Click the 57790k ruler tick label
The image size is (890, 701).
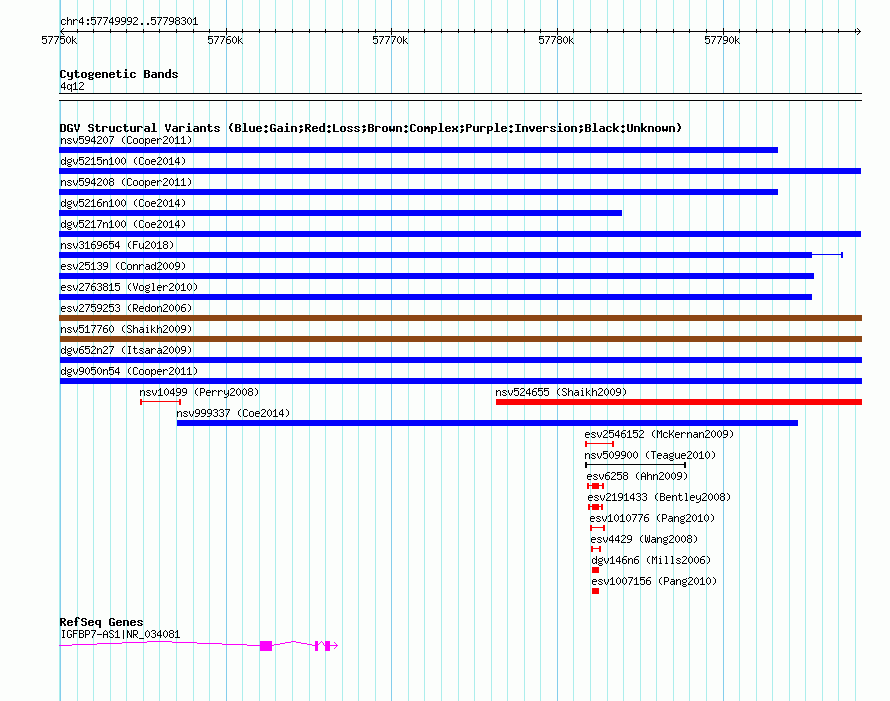pos(722,40)
